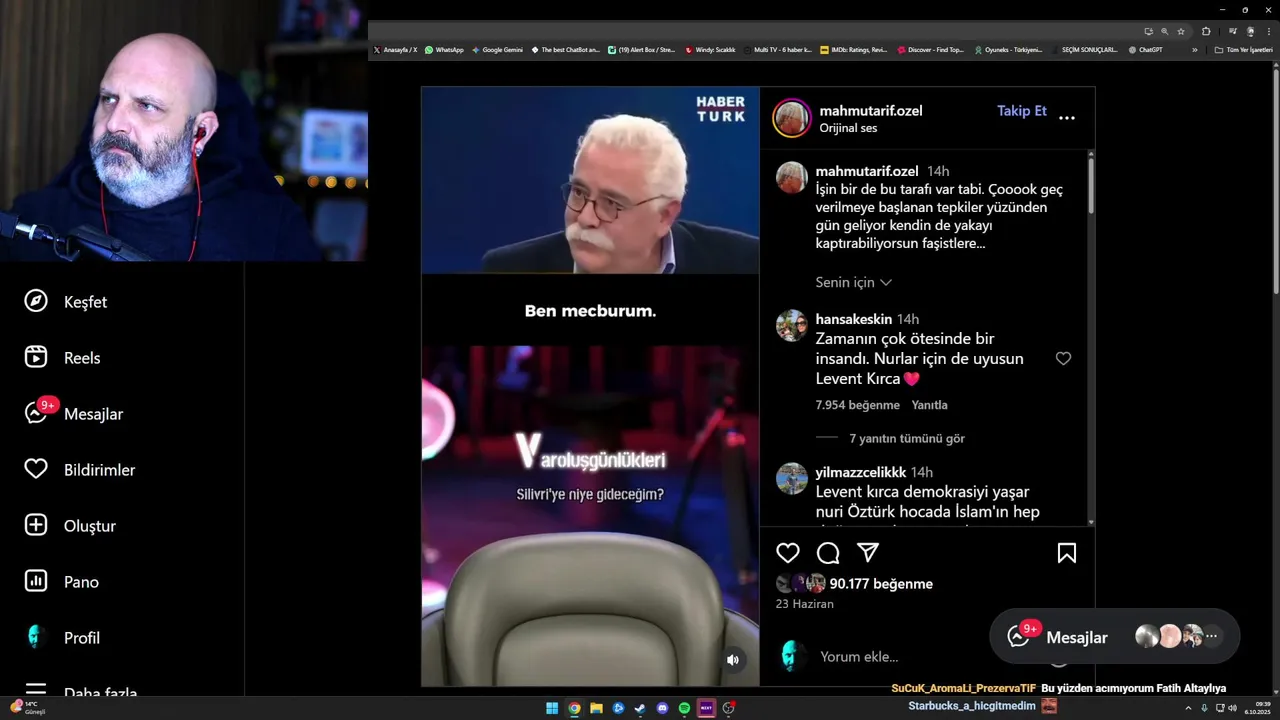The height and width of the screenshot is (720, 1280).
Task: Open Alert Box / Streamlabs bookmark
Action: [x=642, y=50]
